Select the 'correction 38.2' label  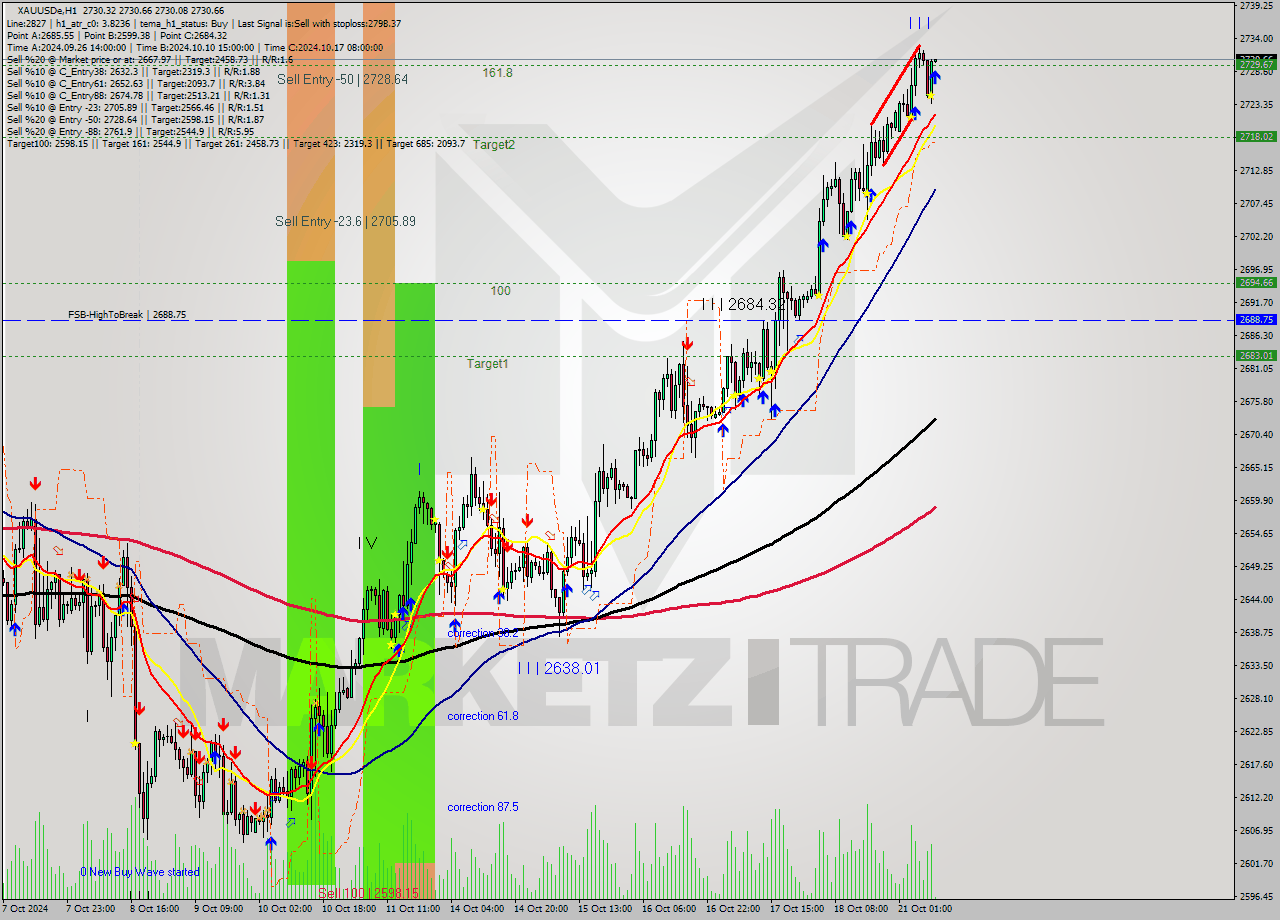[x=483, y=633]
